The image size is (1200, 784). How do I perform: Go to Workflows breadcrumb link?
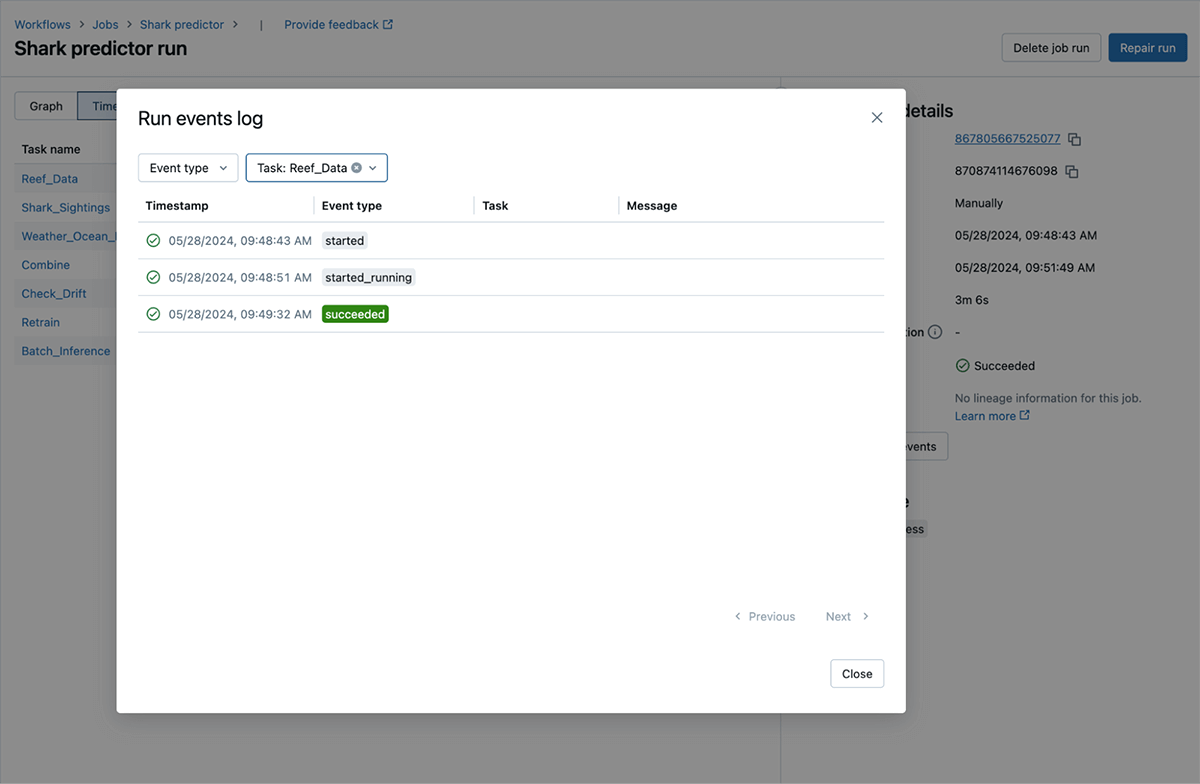(x=42, y=25)
